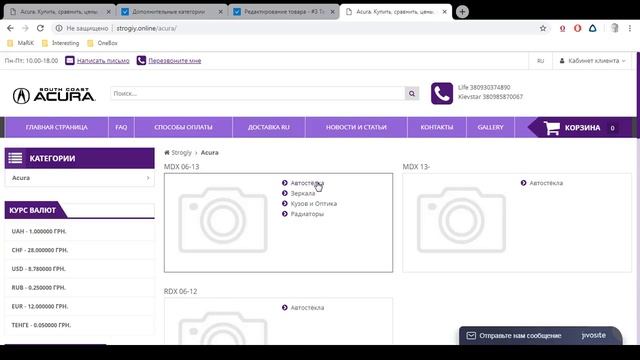This screenshot has width=640, height=360.
Task: Open Кузов и Оптика link
Action: tap(313, 203)
